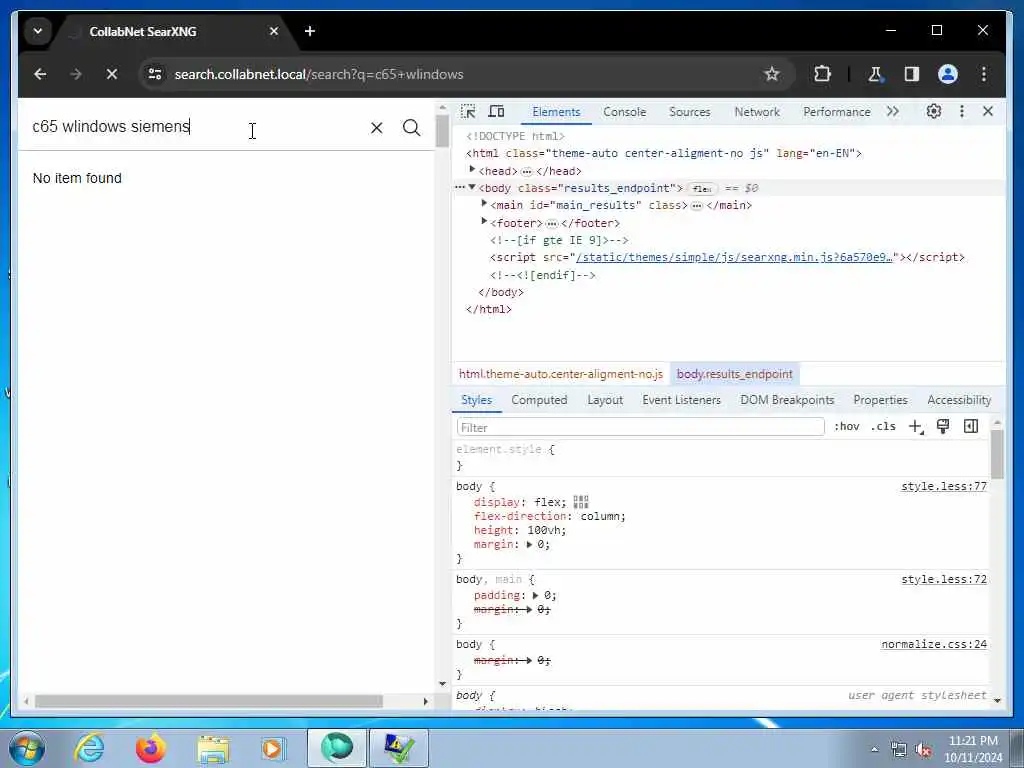Open the Windows Start menu
This screenshot has height=768, width=1024.
27,748
